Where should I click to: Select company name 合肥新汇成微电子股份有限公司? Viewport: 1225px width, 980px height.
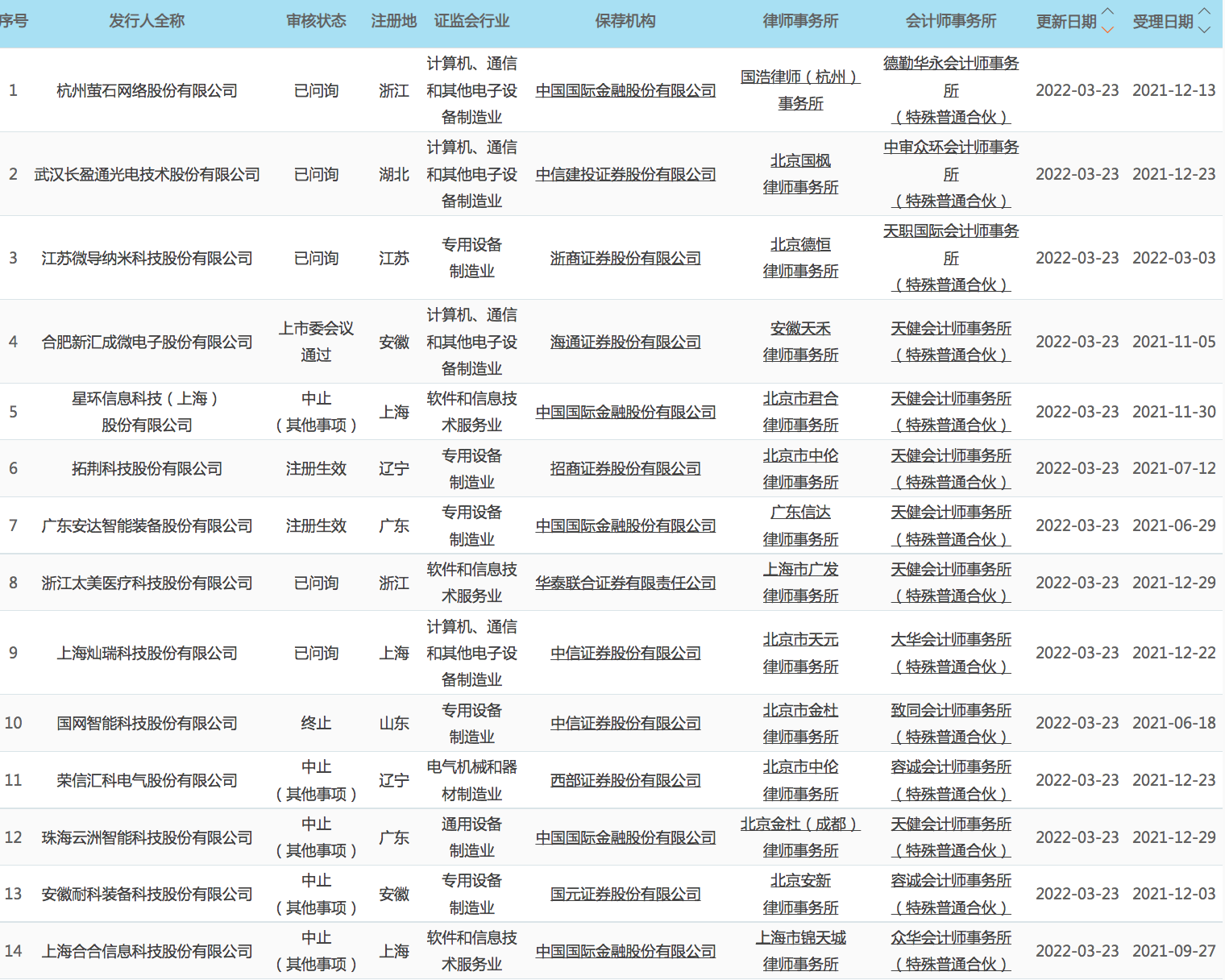point(147,342)
